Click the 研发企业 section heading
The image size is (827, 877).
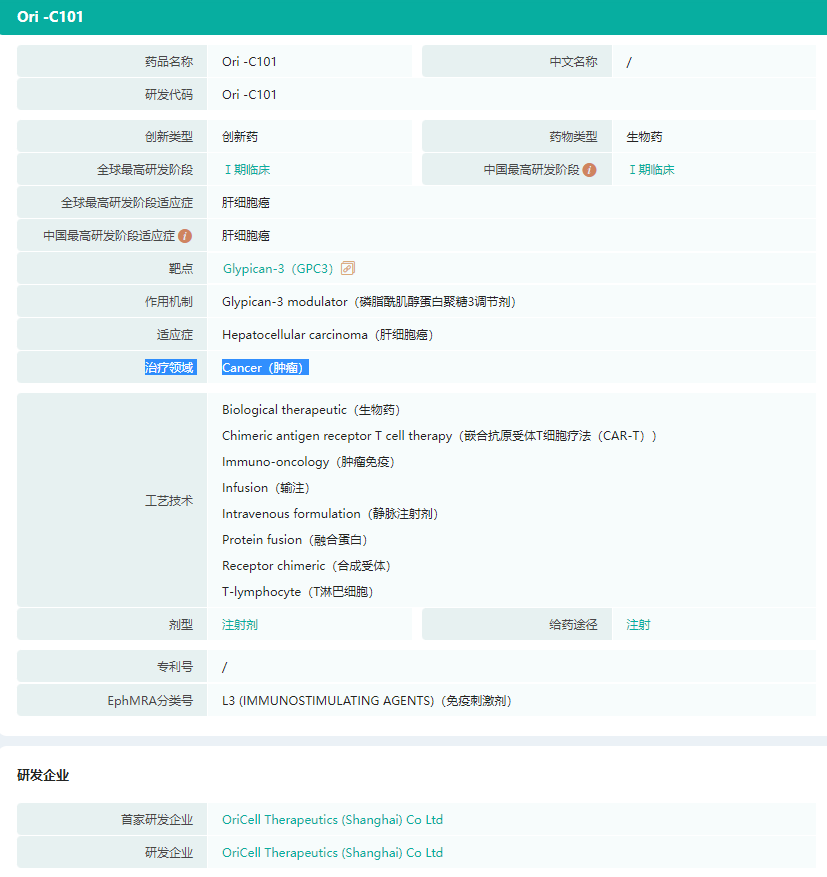pos(43,775)
